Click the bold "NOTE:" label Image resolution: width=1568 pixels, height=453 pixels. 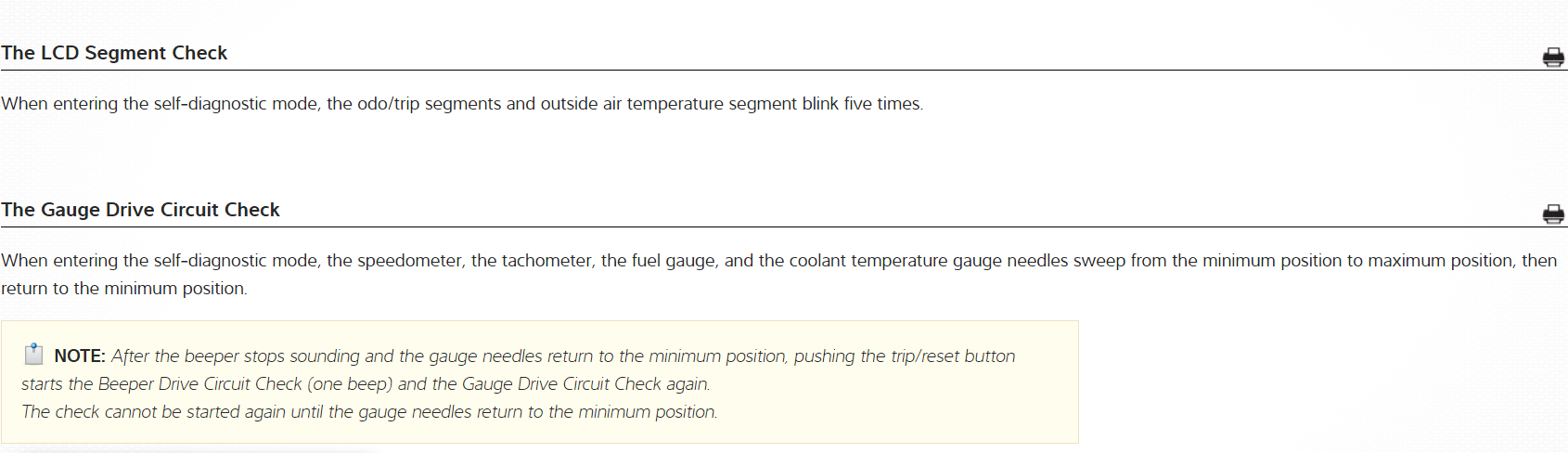click(80, 356)
